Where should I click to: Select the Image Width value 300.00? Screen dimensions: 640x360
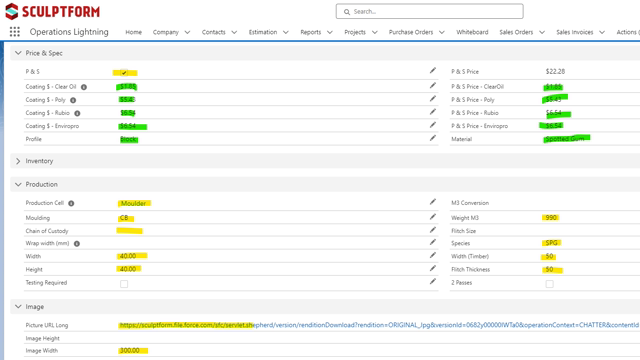coord(129,351)
